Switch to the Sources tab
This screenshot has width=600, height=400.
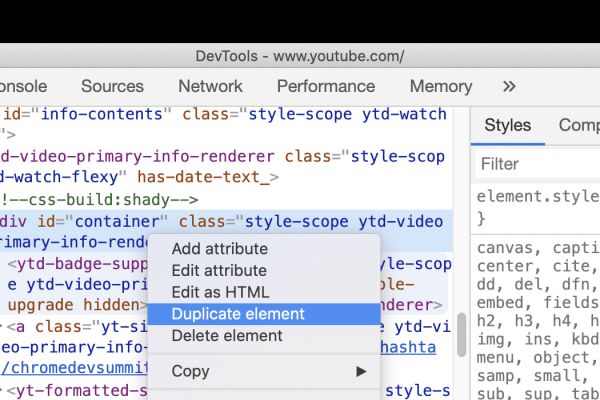click(113, 86)
